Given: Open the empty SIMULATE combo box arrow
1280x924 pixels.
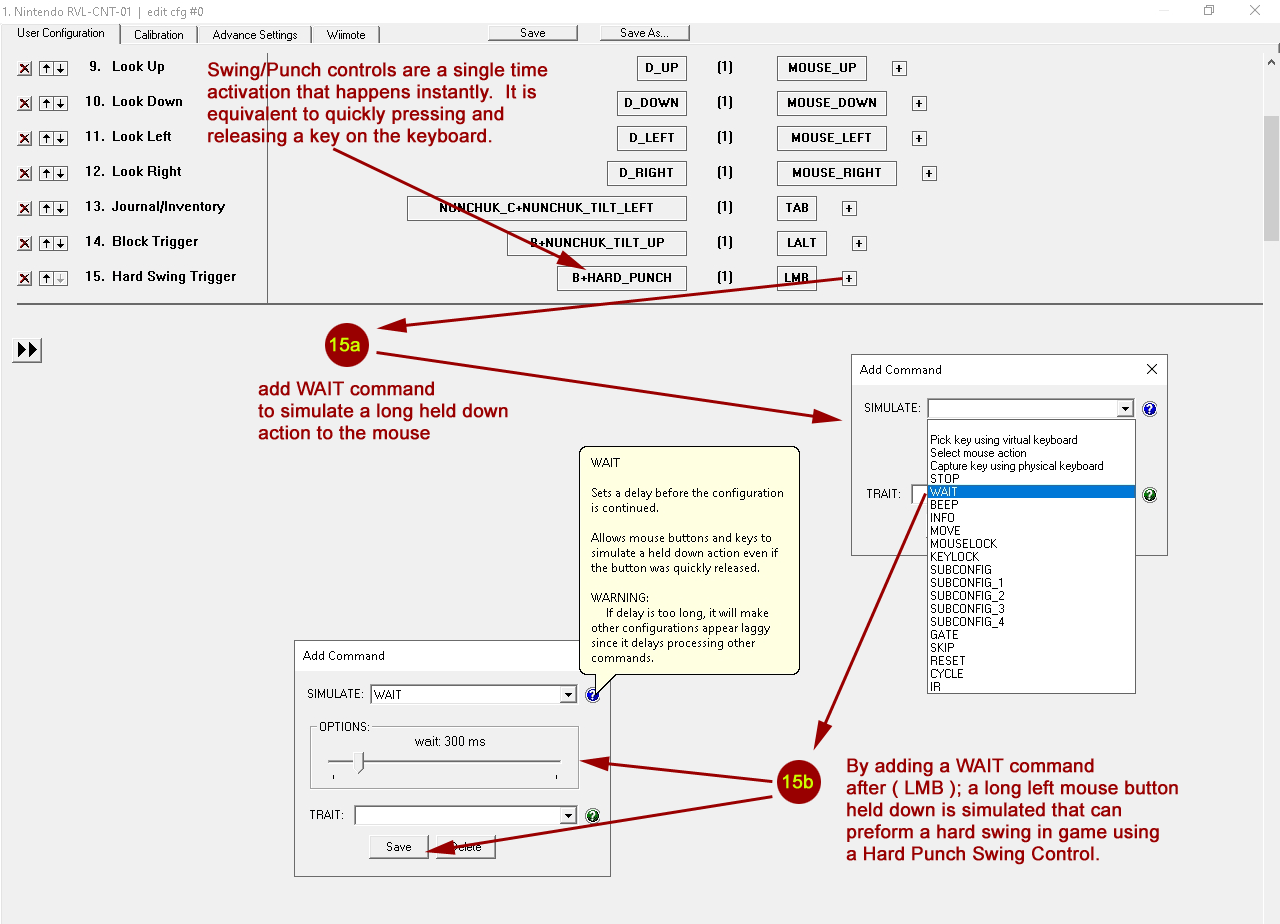Looking at the screenshot, I should pos(1125,409).
